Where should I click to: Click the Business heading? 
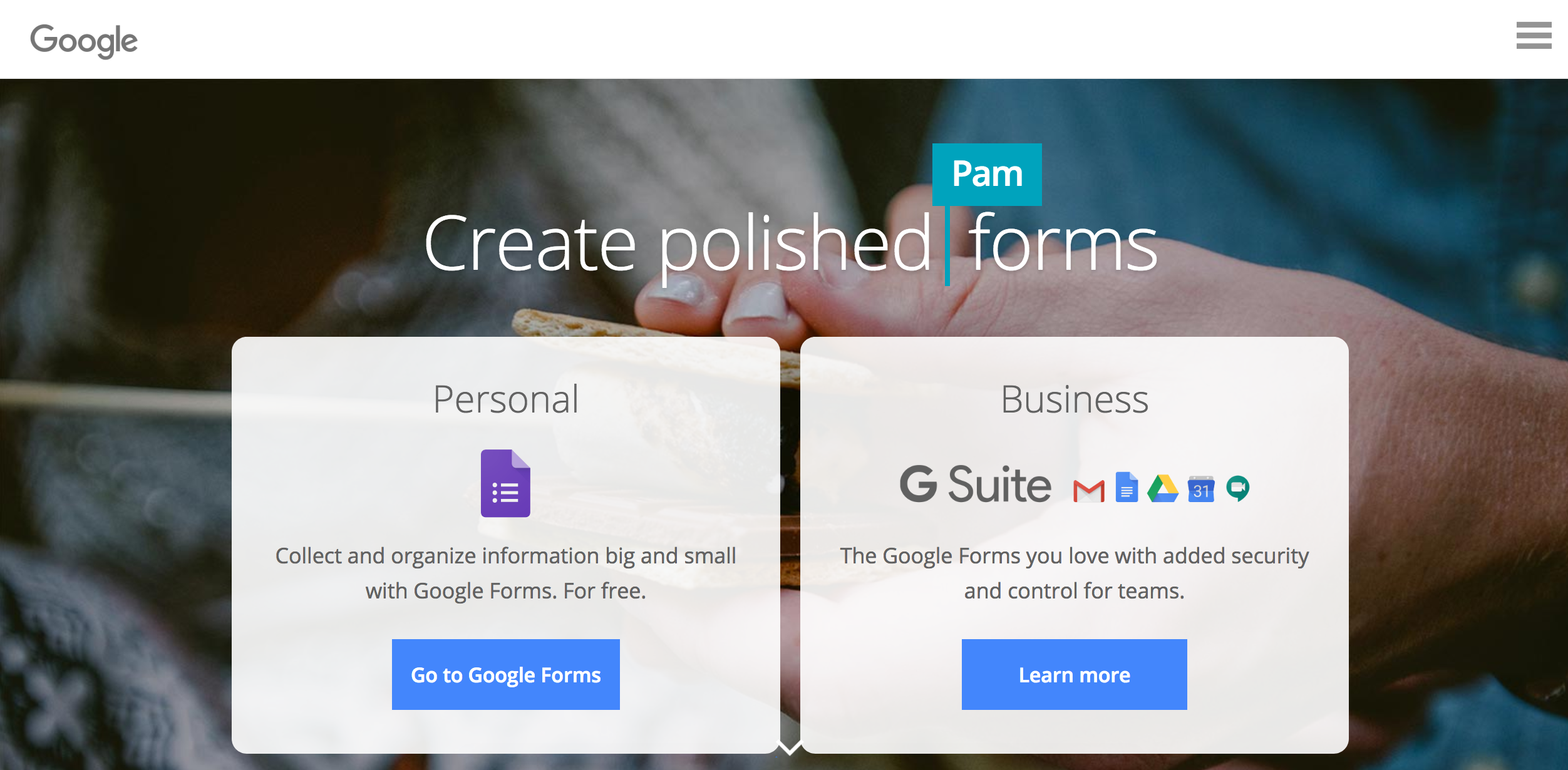1075,399
